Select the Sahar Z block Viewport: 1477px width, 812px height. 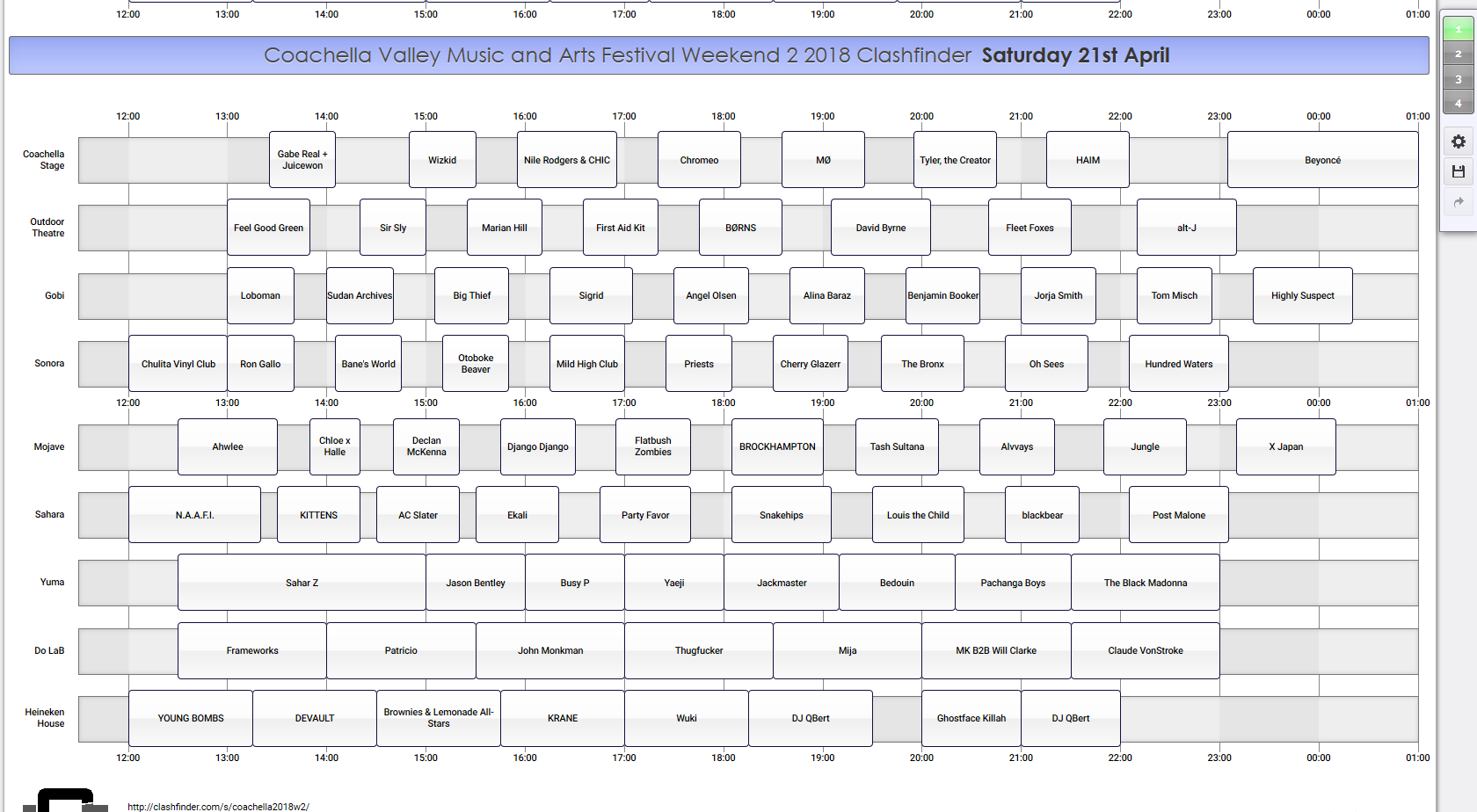pyautogui.click(x=302, y=583)
